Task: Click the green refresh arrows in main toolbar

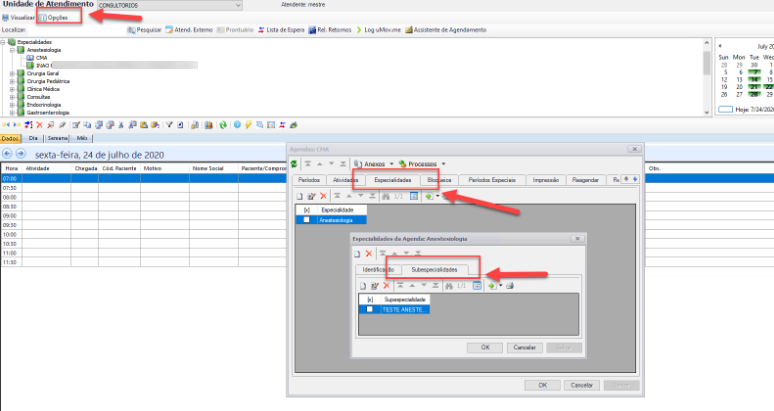Action: 223,125
